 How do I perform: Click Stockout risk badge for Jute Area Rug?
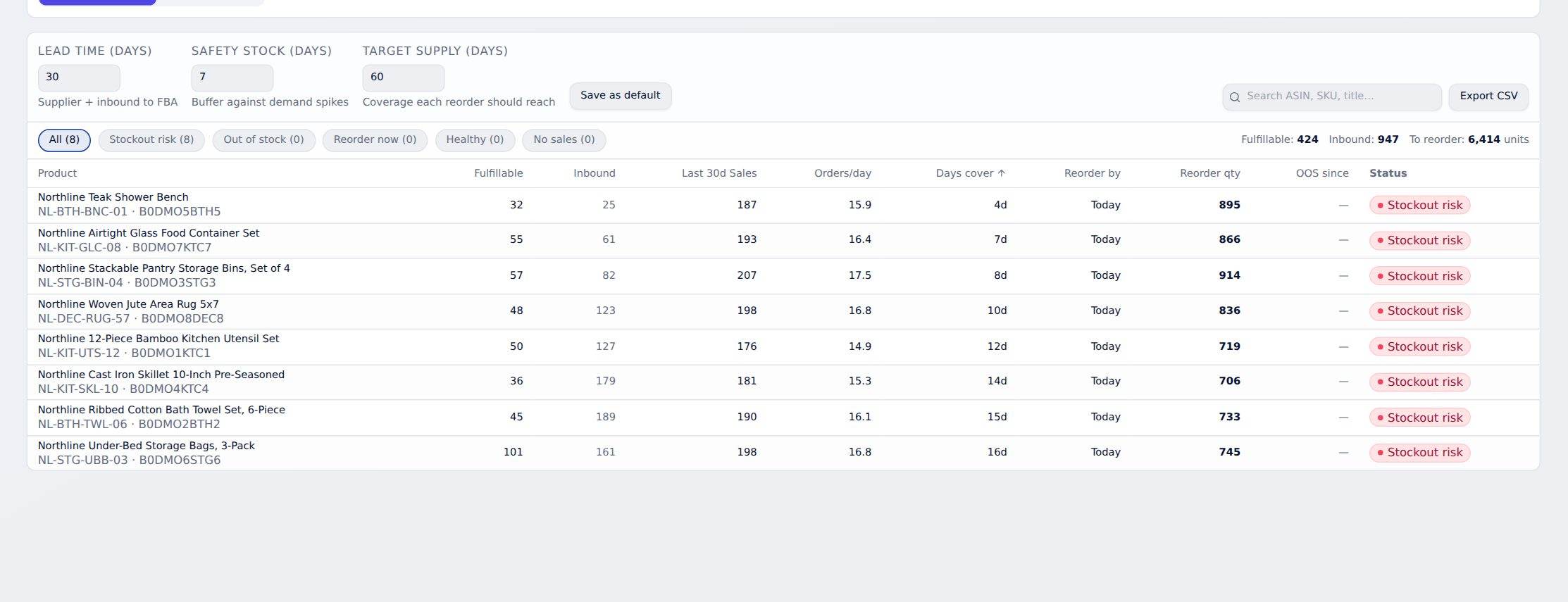(x=1419, y=311)
